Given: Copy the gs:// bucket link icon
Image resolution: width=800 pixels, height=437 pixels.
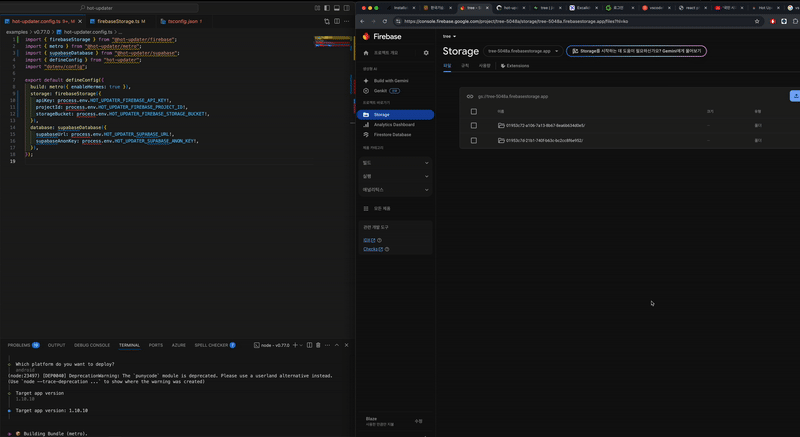Looking at the screenshot, I should pyautogui.click(x=470, y=96).
